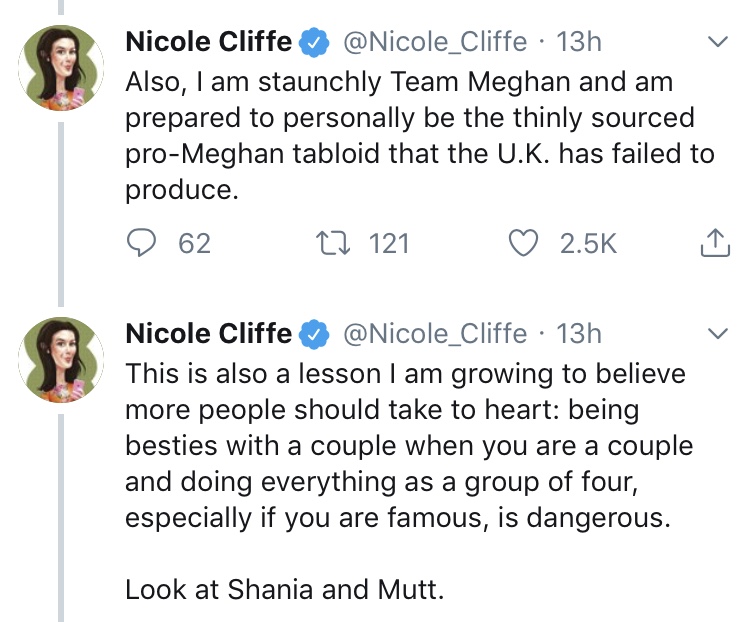Click the @Nicole_Cliffe handle on the first tweet

pos(435,43)
